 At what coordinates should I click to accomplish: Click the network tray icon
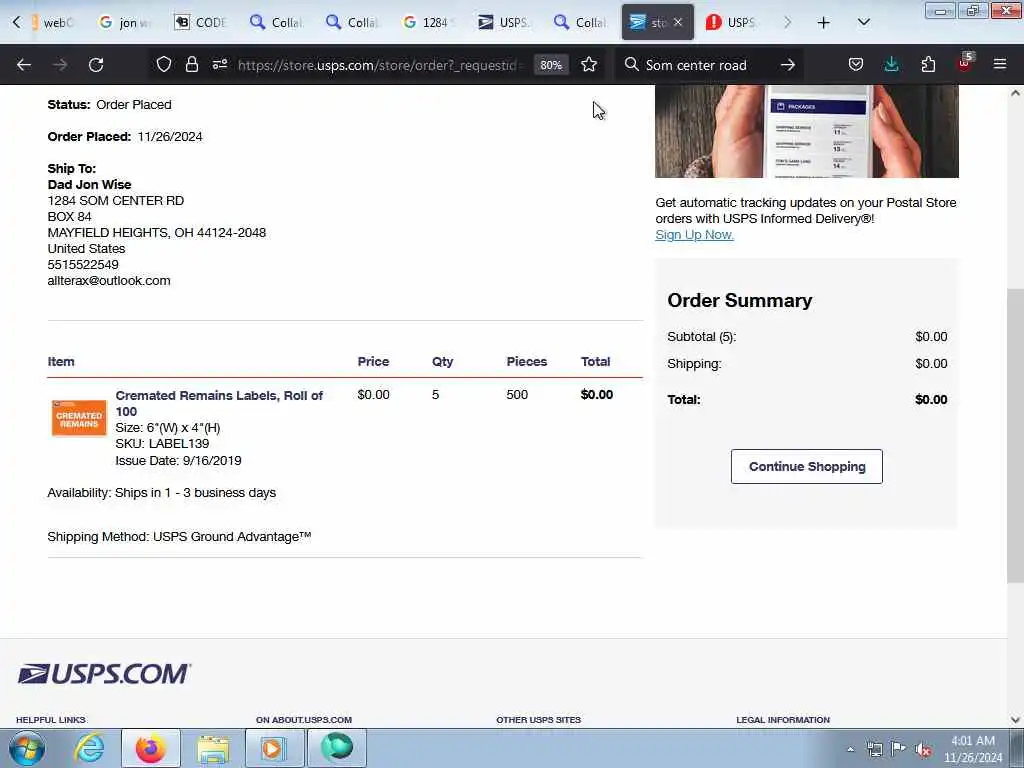(874, 750)
